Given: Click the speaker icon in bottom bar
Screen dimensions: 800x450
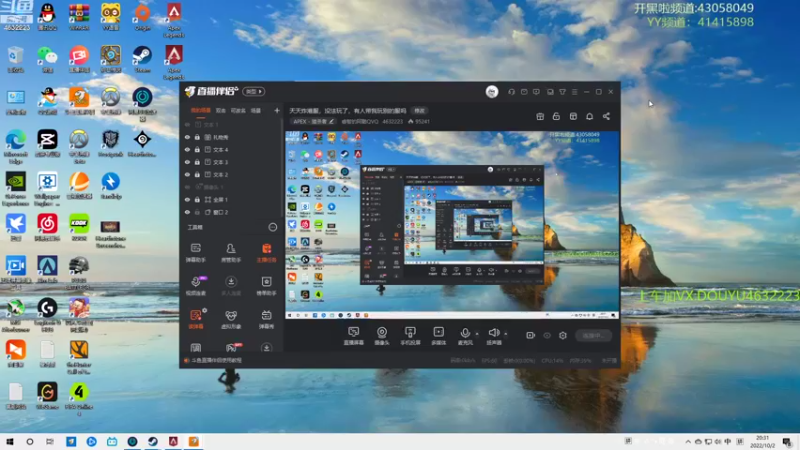Looking at the screenshot, I should [x=493, y=334].
